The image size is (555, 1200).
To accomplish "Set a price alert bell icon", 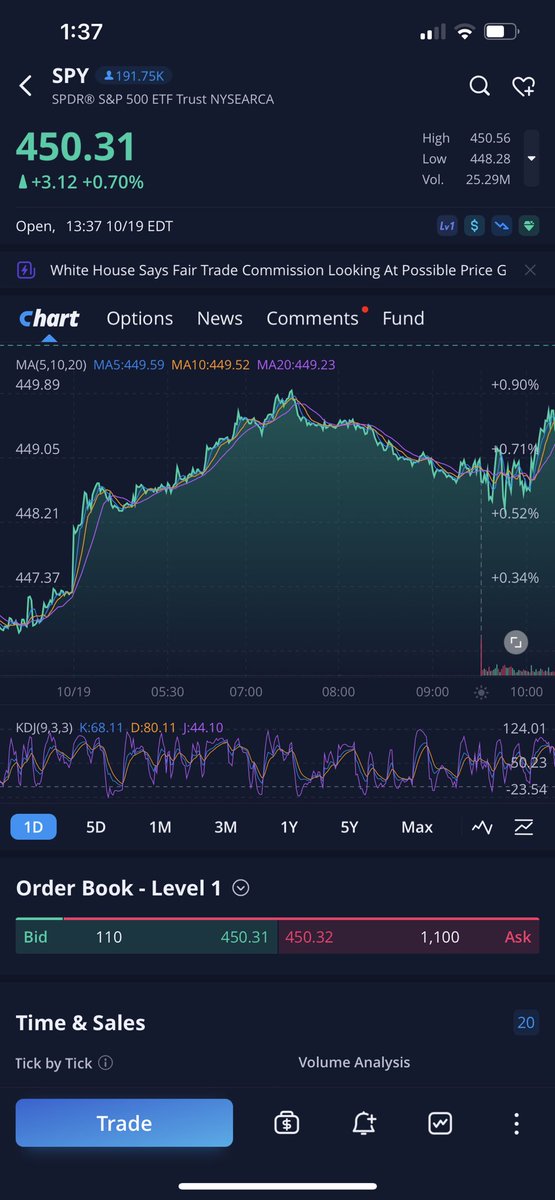I will pyautogui.click(x=364, y=1123).
